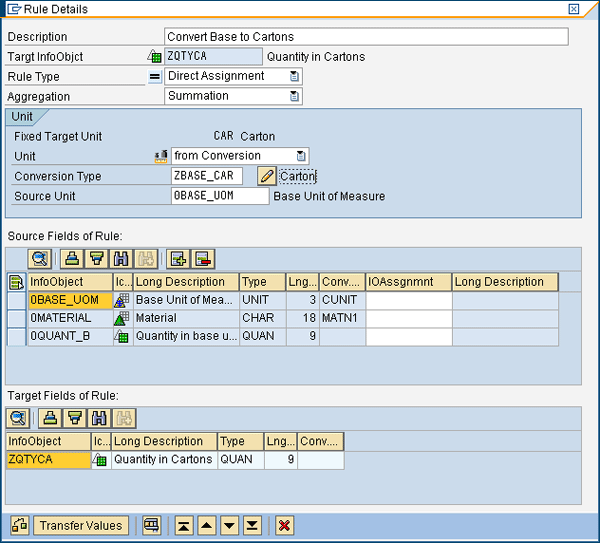Click the Quantity in Cartons target description cell
Viewport: 600px width, 543px height.
[x=164, y=459]
